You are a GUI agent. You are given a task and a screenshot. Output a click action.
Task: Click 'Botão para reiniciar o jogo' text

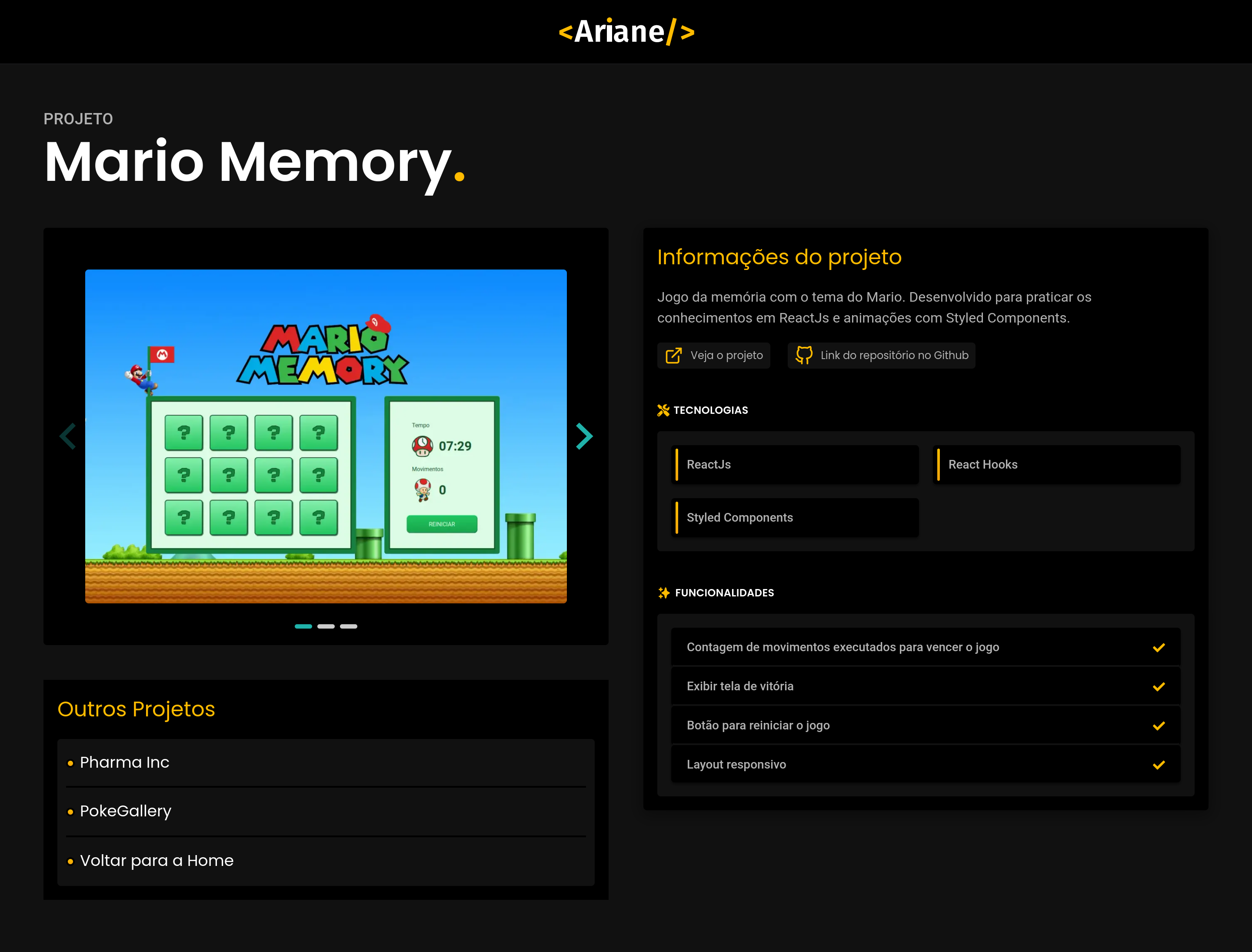[758, 726]
